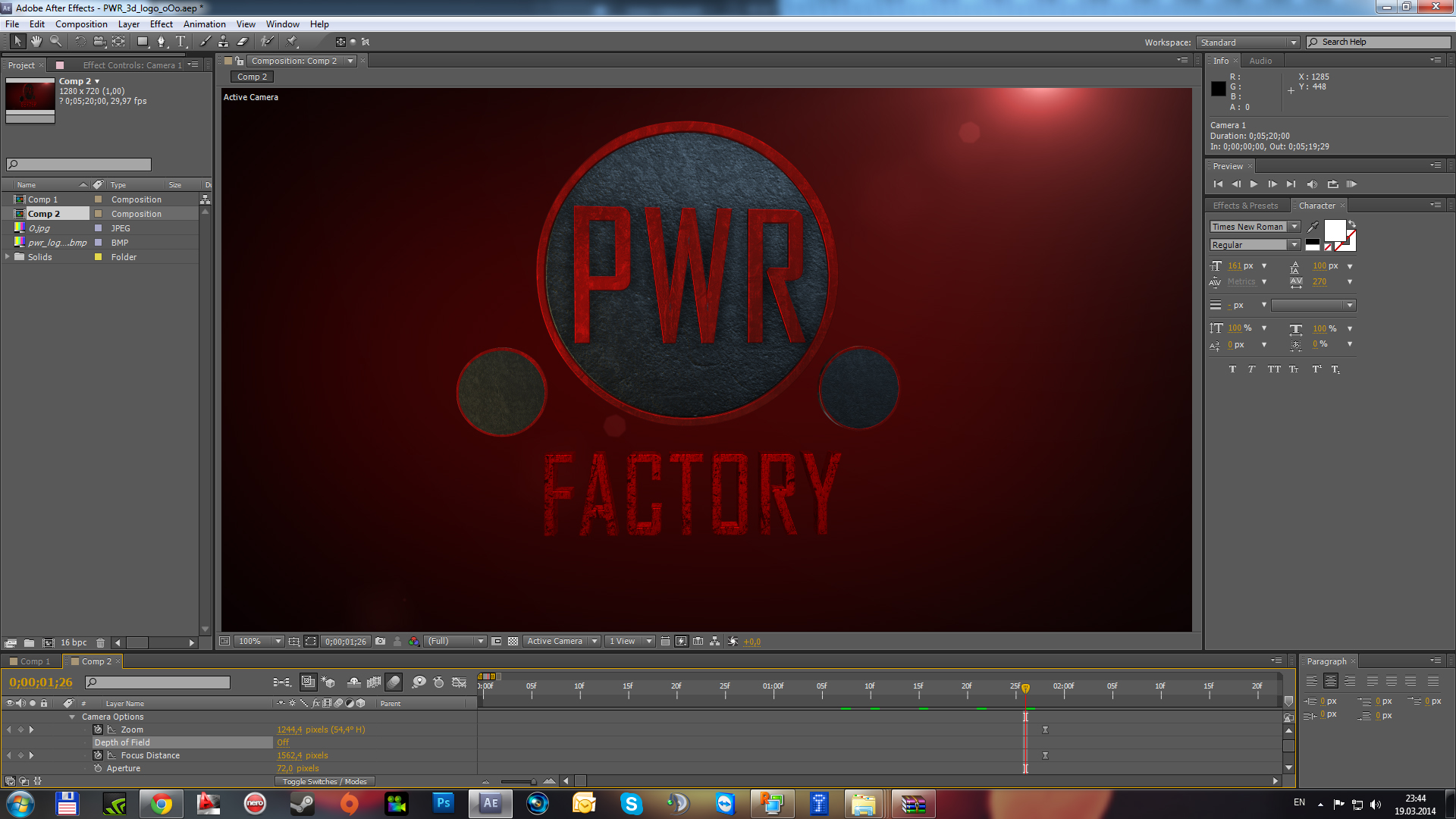Click Toggle Switches / Modes button
Image resolution: width=1456 pixels, height=819 pixels.
click(x=325, y=781)
